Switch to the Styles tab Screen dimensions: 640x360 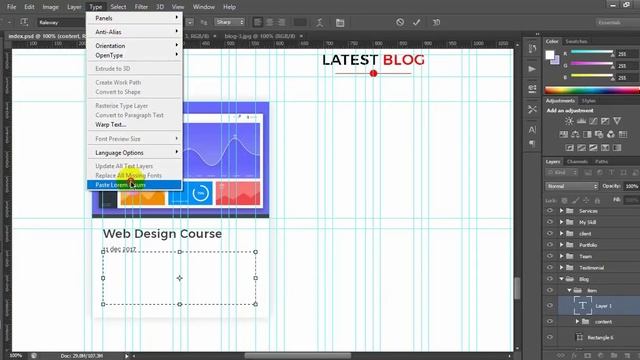click(588, 100)
